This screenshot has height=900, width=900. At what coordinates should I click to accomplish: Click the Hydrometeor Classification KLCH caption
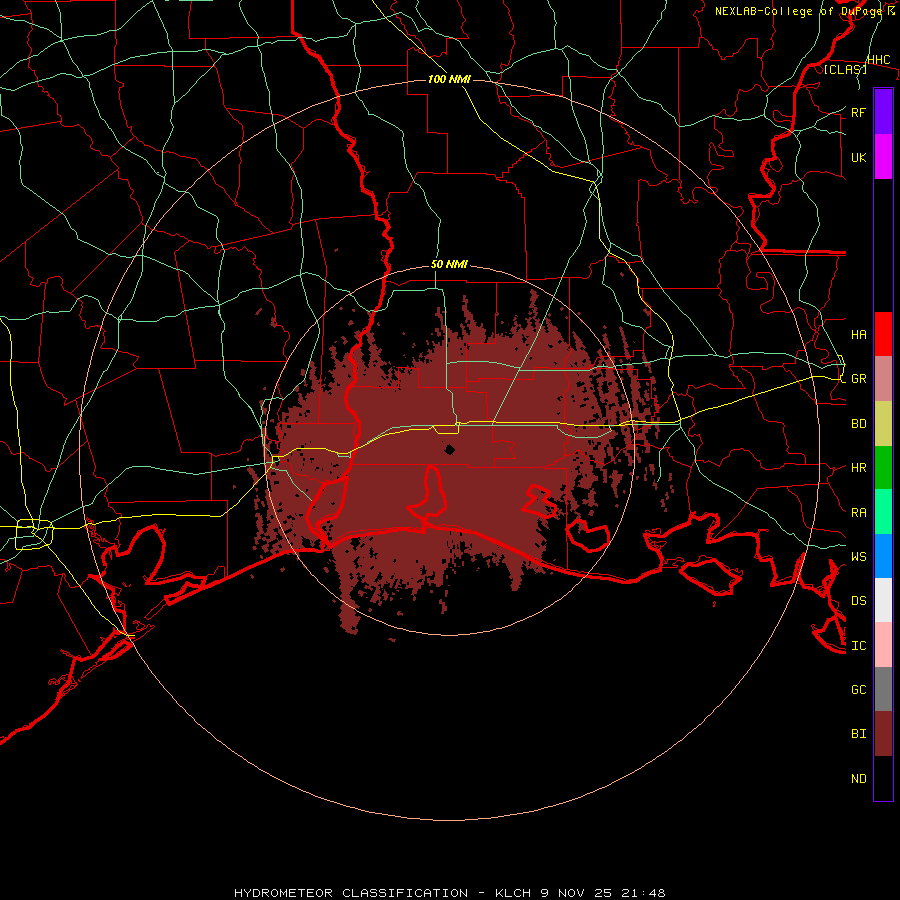click(449, 893)
